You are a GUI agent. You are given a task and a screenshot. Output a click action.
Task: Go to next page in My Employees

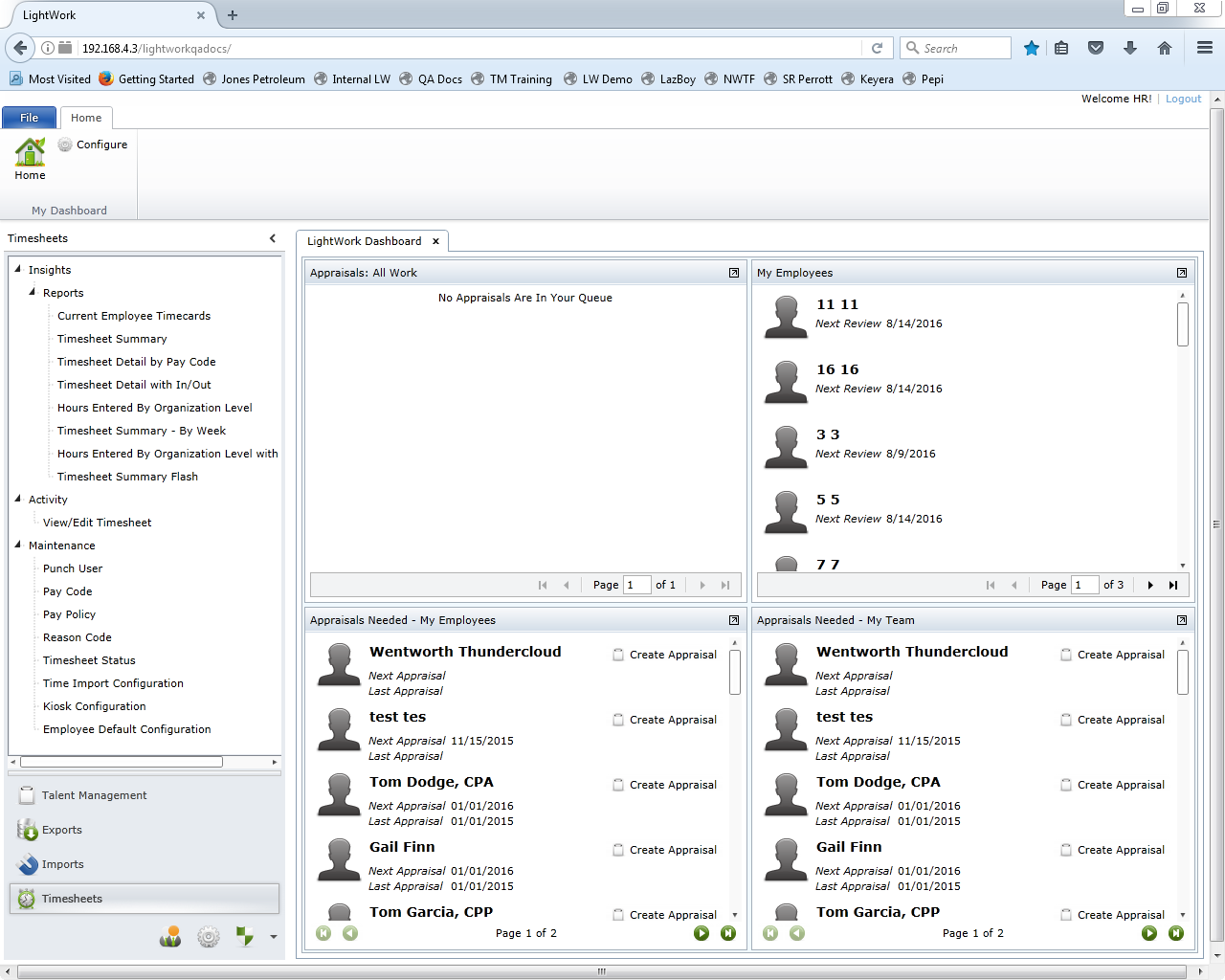click(1150, 585)
